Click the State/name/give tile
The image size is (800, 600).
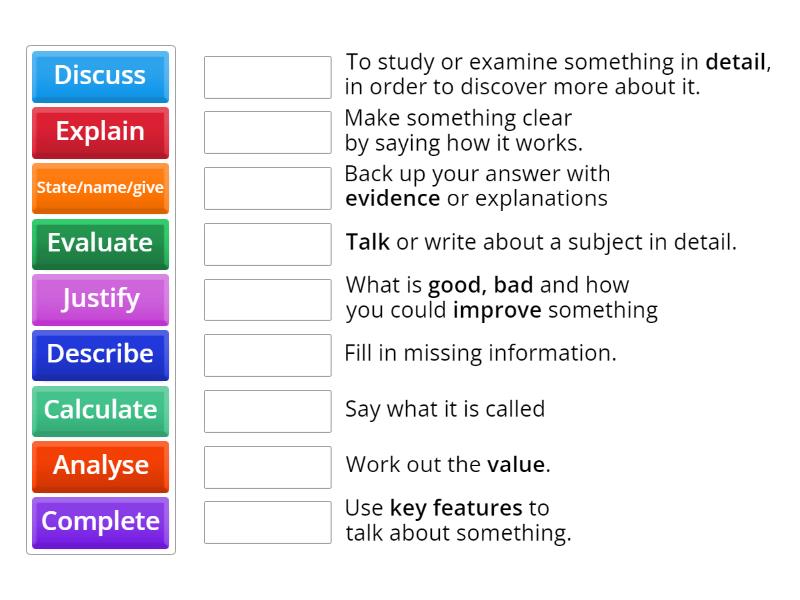pos(99,187)
